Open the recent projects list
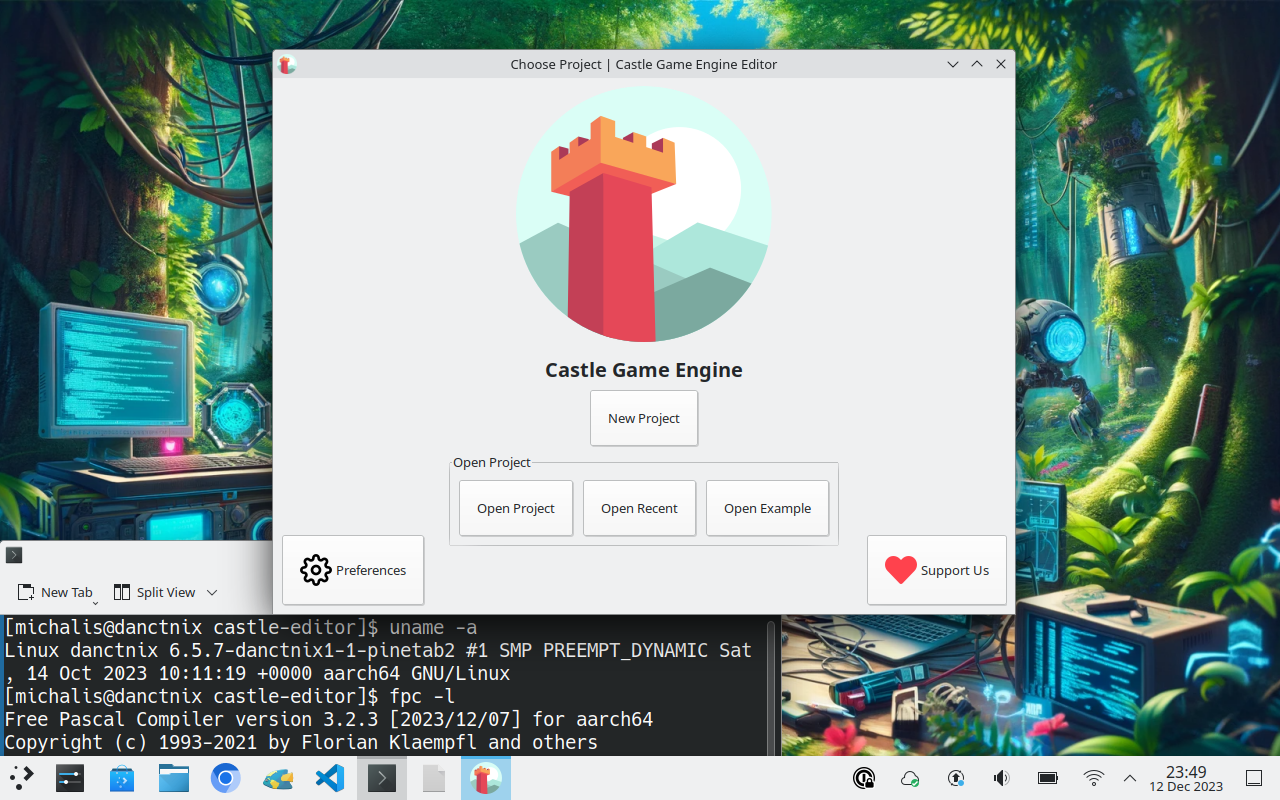This screenshot has height=800, width=1280. click(639, 508)
